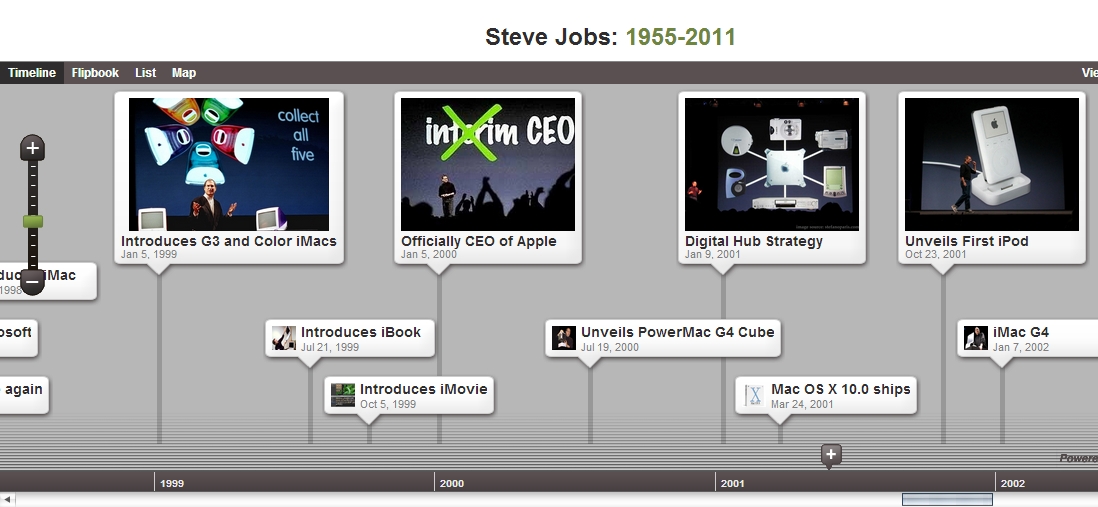This screenshot has height=507, width=1098.
Task: Click the zoom in plus button
Action: click(x=32, y=148)
